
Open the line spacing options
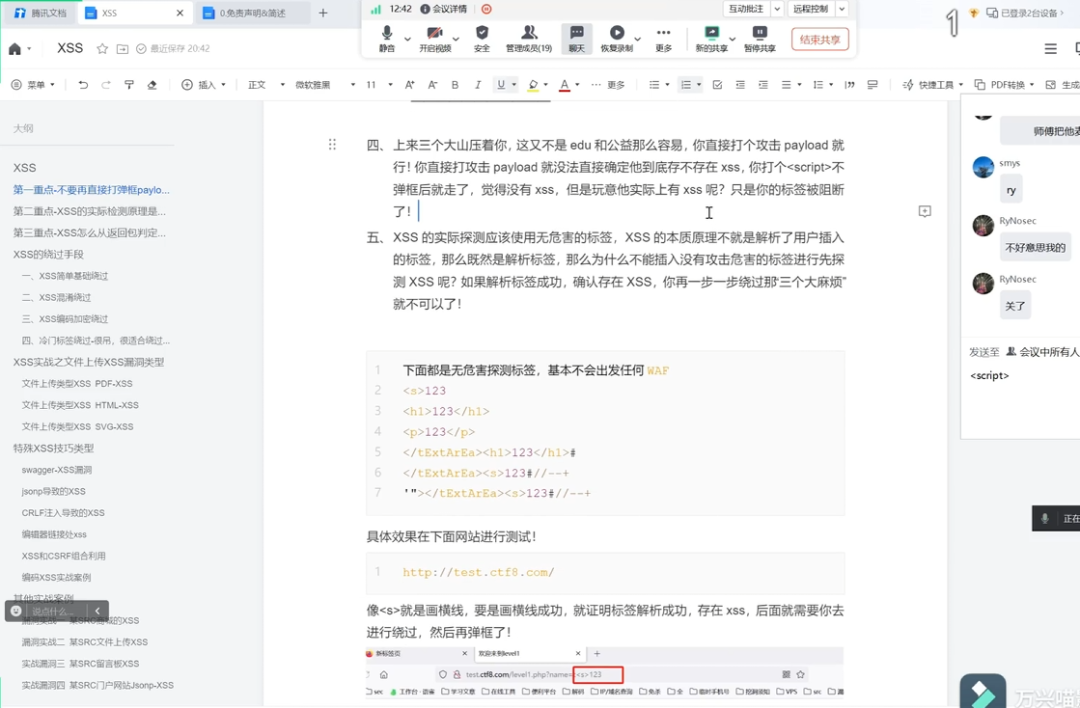822,85
